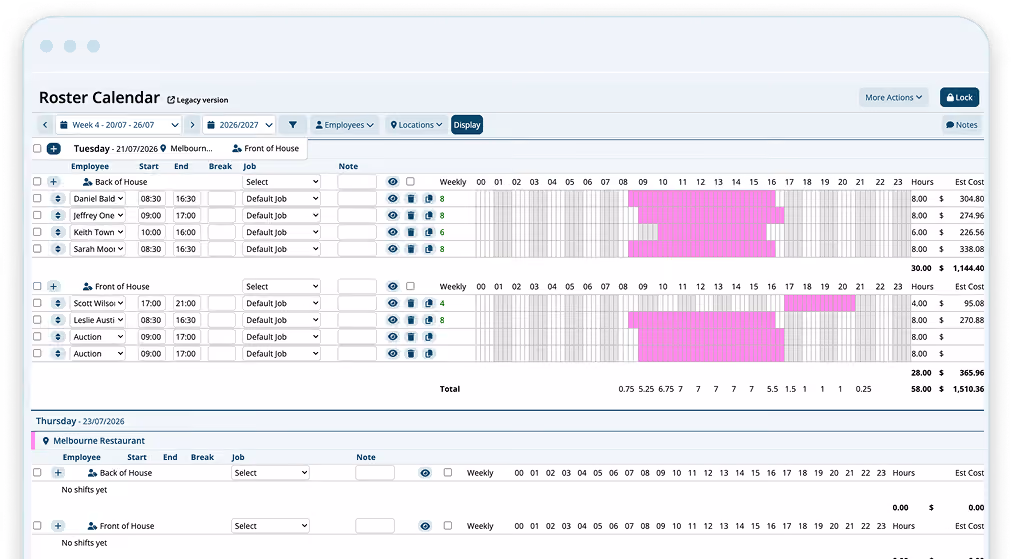1013x559 pixels.
Task: Delete Jeffrey One's shift with trash icon
Action: tap(410, 215)
